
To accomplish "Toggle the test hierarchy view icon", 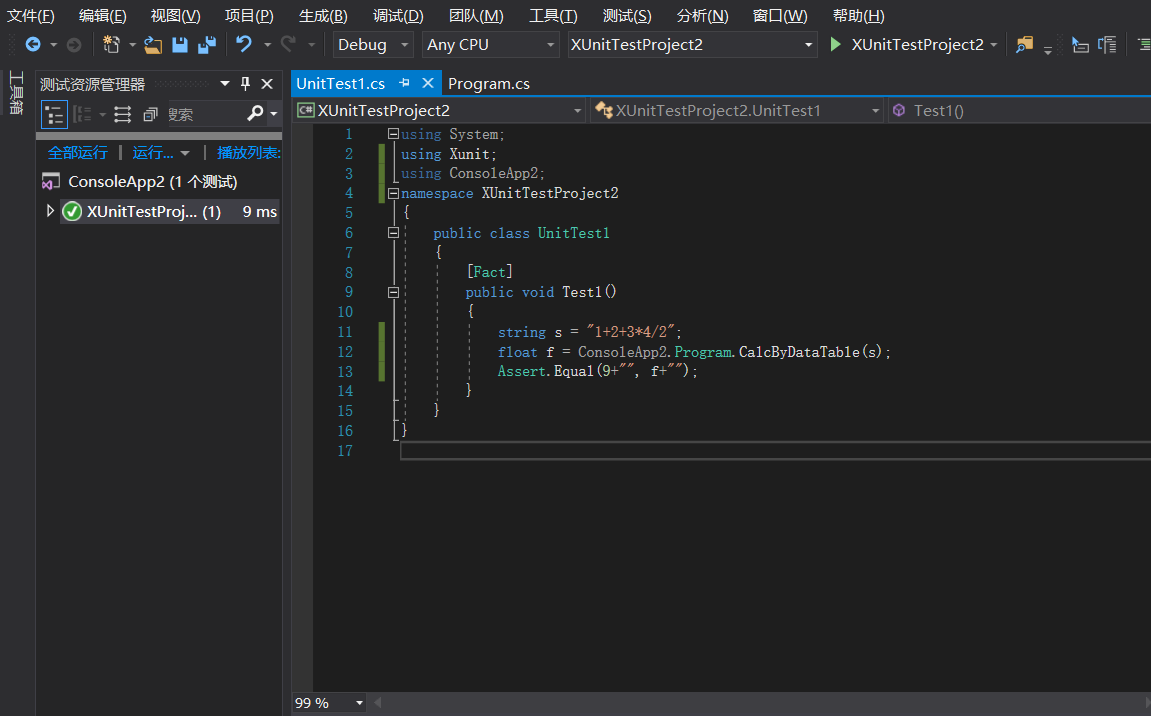I will [54, 114].
